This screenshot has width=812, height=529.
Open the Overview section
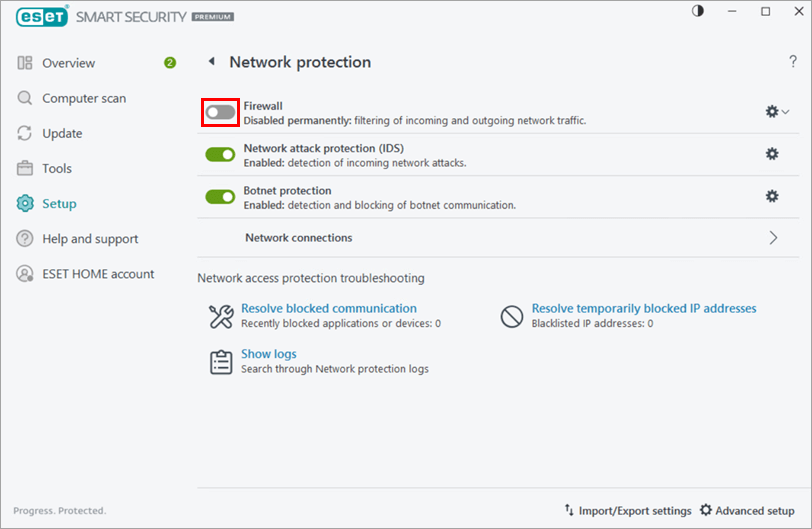coord(68,63)
